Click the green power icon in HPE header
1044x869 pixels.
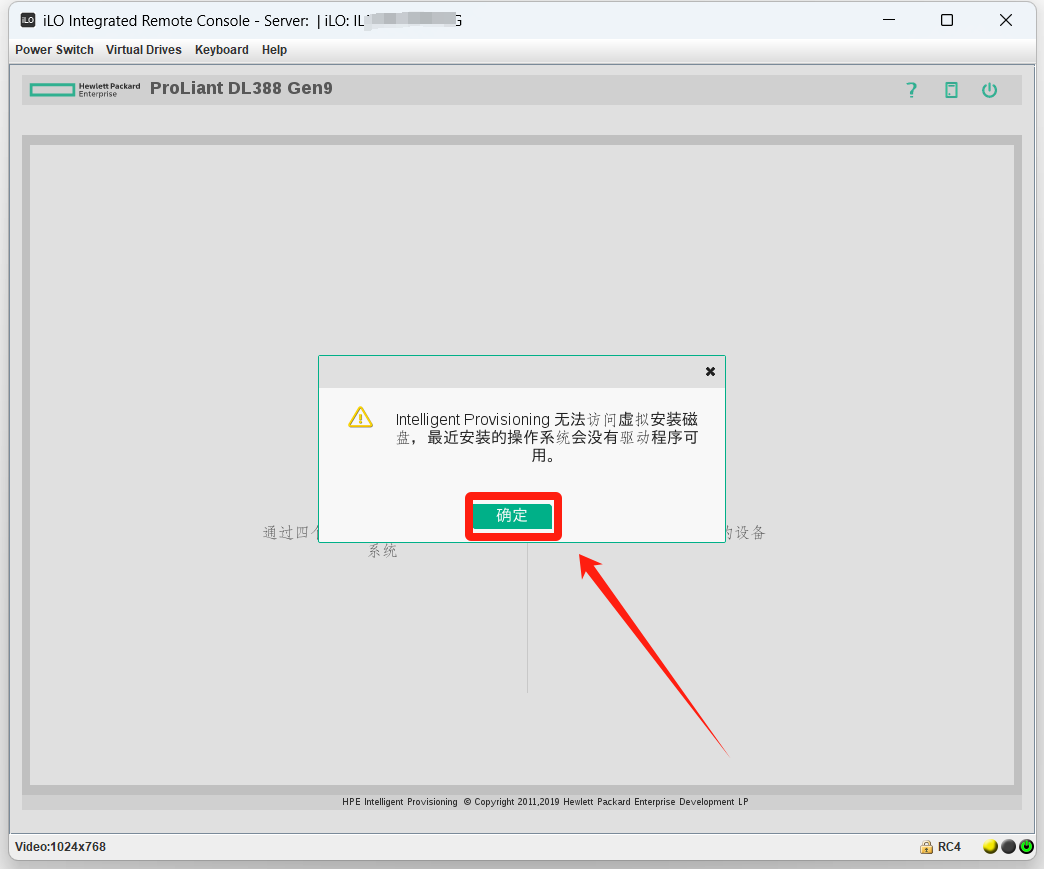pyautogui.click(x=989, y=90)
